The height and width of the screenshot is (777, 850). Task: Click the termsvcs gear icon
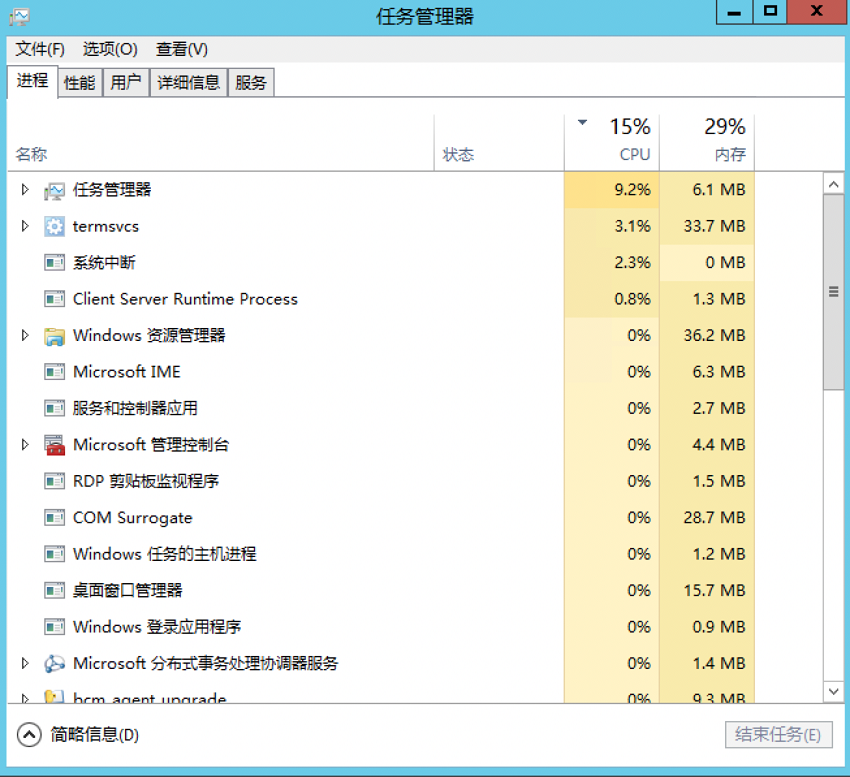pos(54,227)
